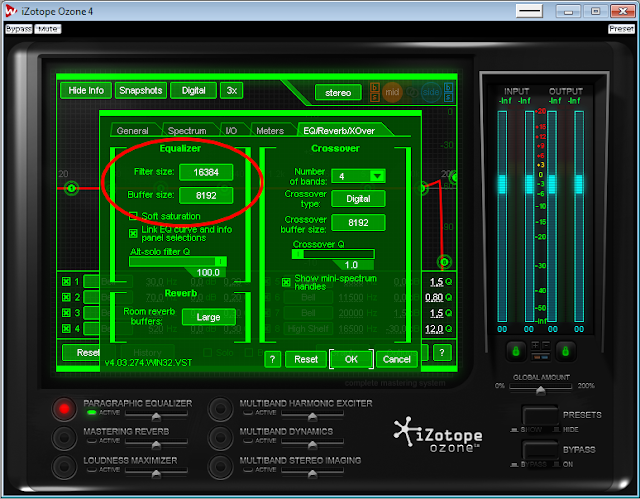Click the Hide Info button
Screen dimensions: 640x499
[86, 91]
